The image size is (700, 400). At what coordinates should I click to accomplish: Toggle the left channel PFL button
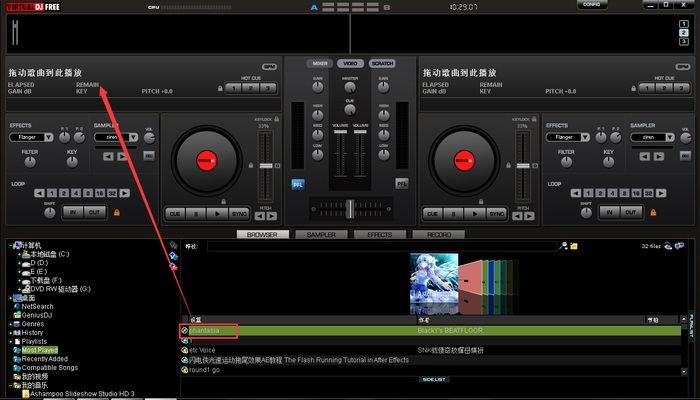click(298, 184)
